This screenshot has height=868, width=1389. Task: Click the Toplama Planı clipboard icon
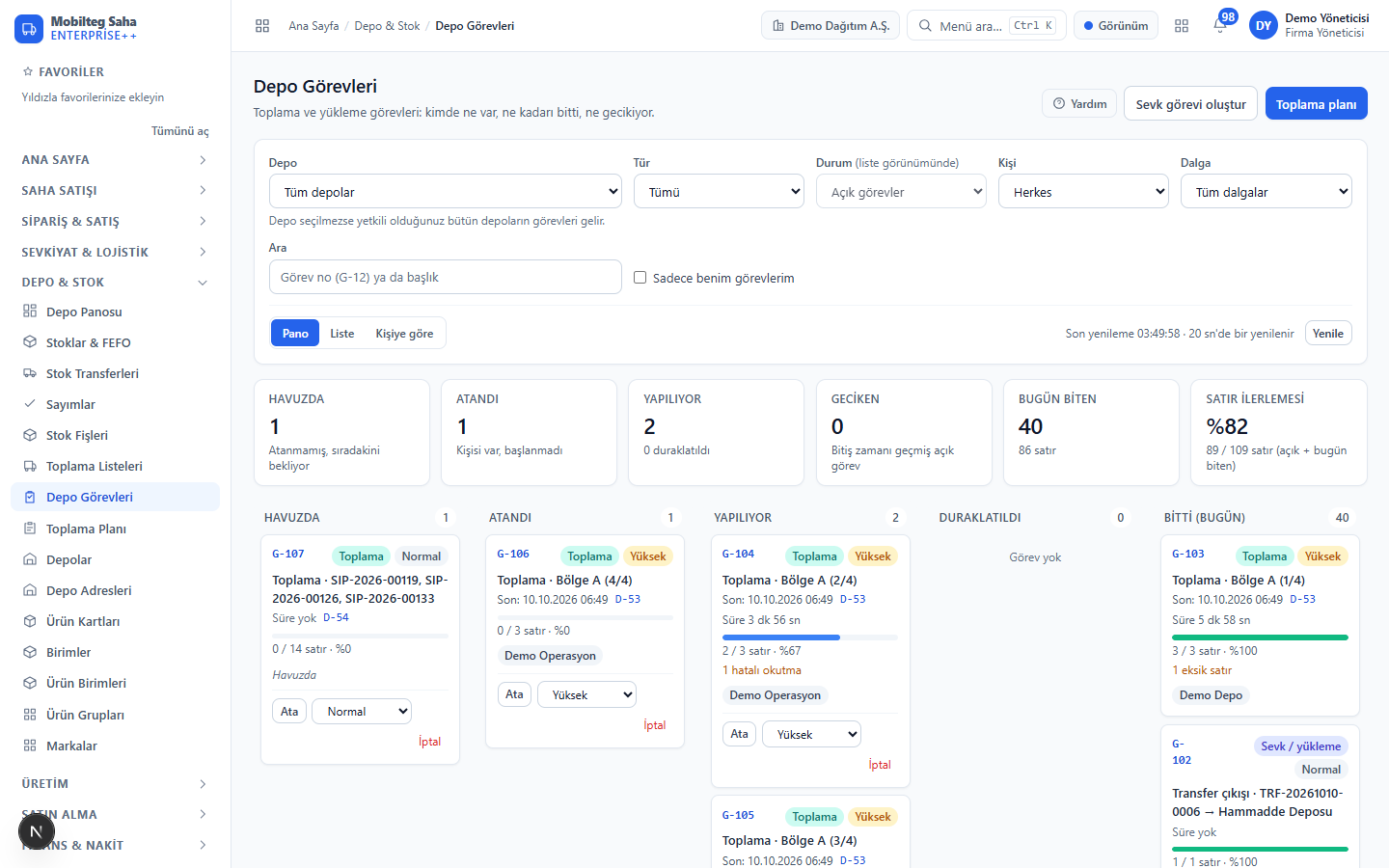coord(30,529)
